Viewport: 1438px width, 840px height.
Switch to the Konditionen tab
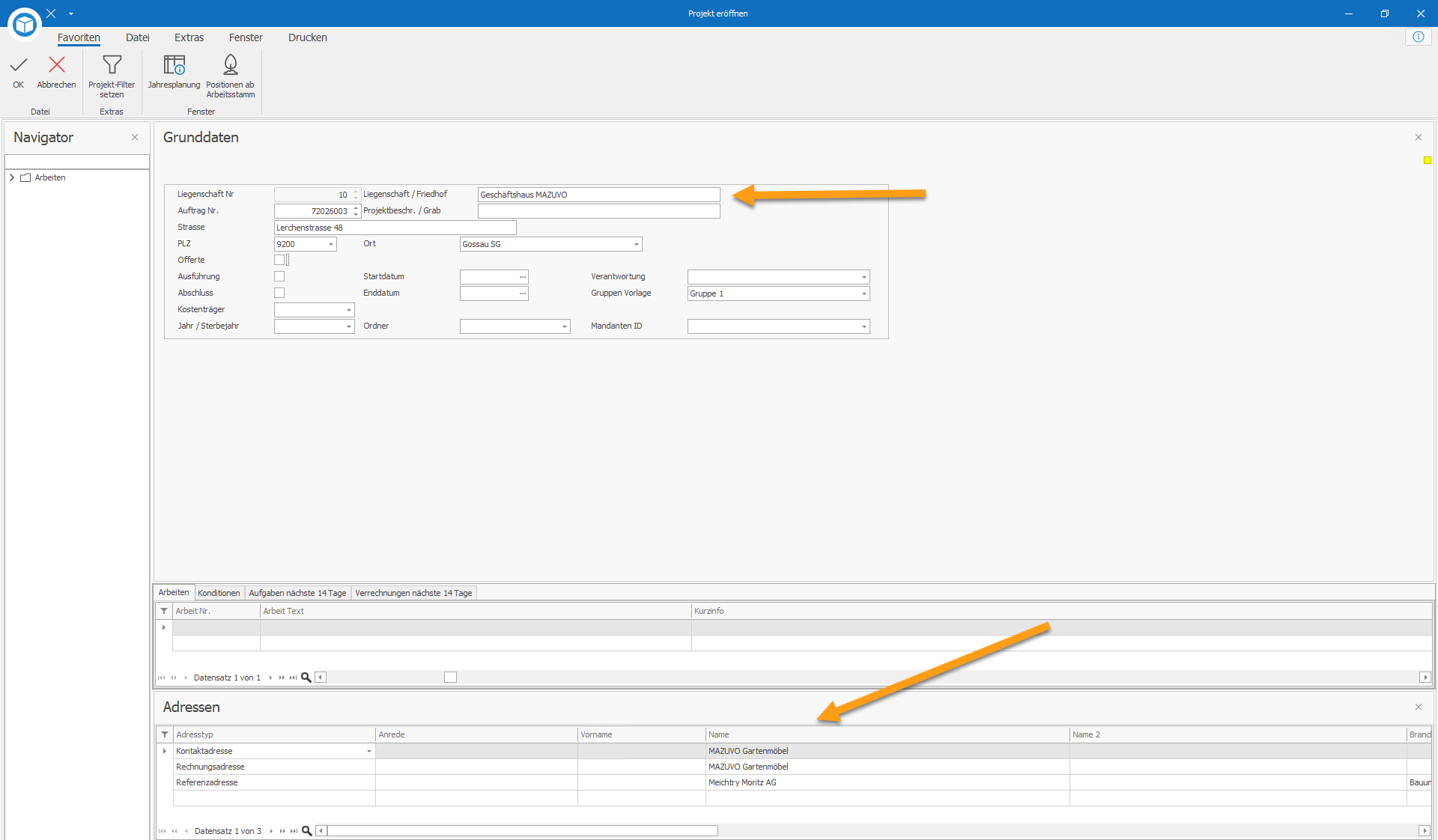(219, 593)
